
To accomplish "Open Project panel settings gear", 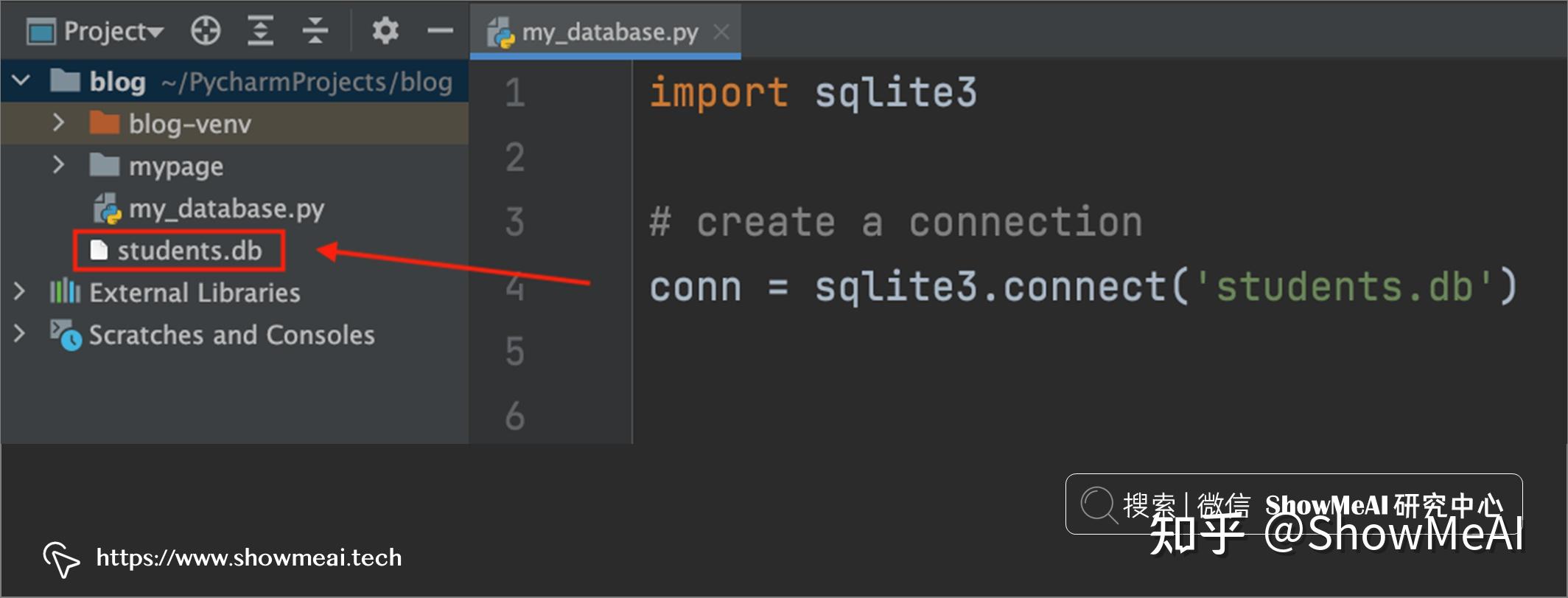I will point(385,31).
